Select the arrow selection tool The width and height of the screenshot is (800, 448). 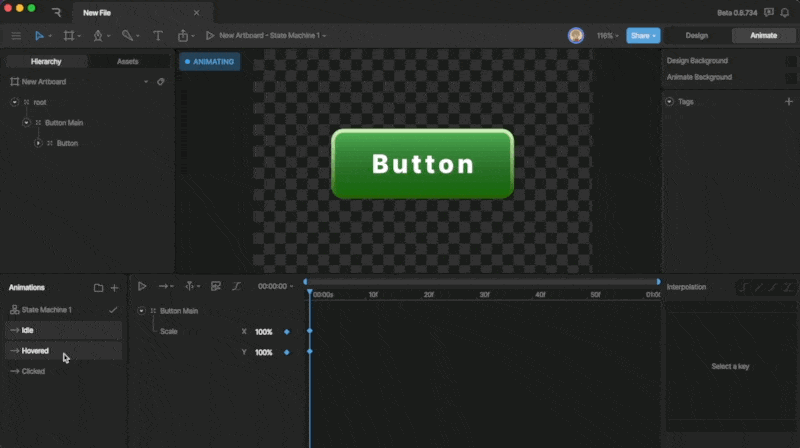(40, 35)
